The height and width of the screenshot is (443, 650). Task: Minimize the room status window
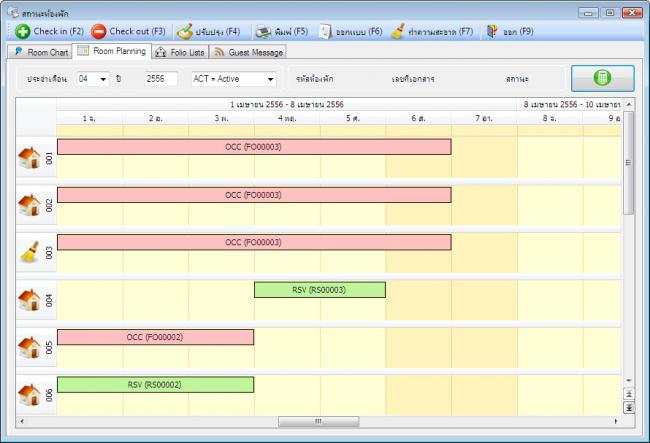click(588, 13)
